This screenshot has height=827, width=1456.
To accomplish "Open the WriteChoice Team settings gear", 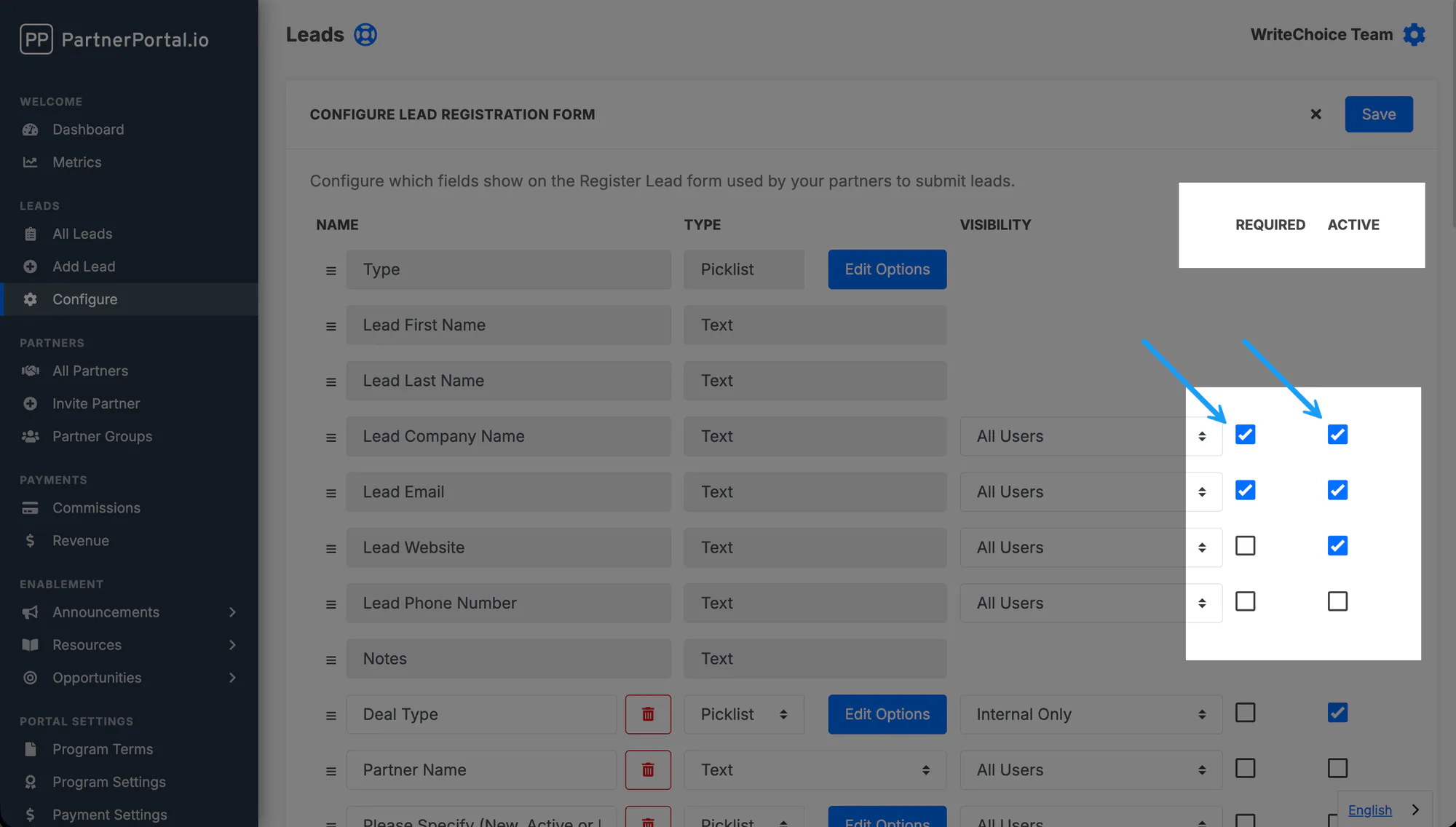I will click(x=1414, y=34).
